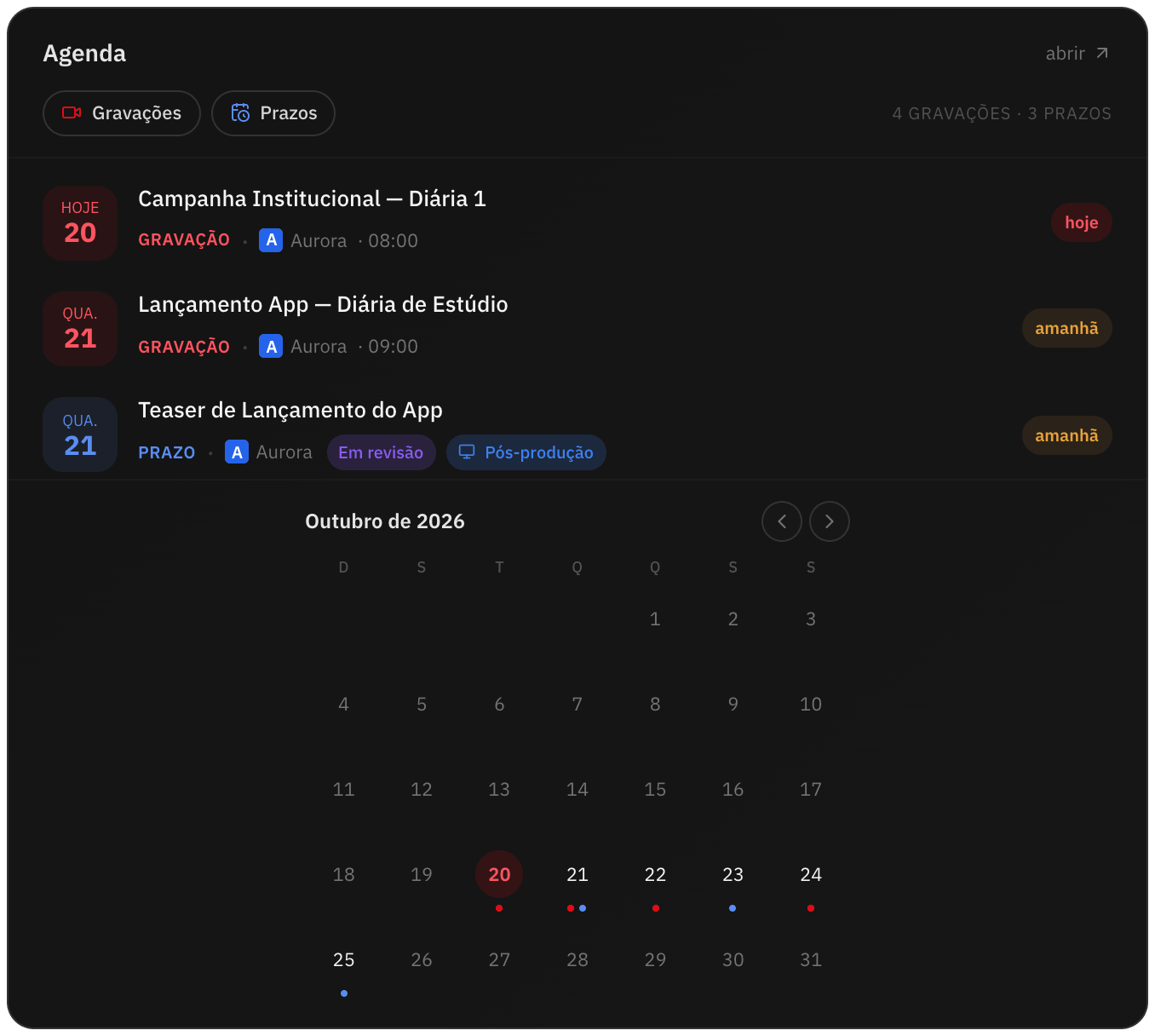The width and height of the screenshot is (1155, 1036).
Task: Click Aurora avatar on Lançamento App row
Action: (271, 347)
